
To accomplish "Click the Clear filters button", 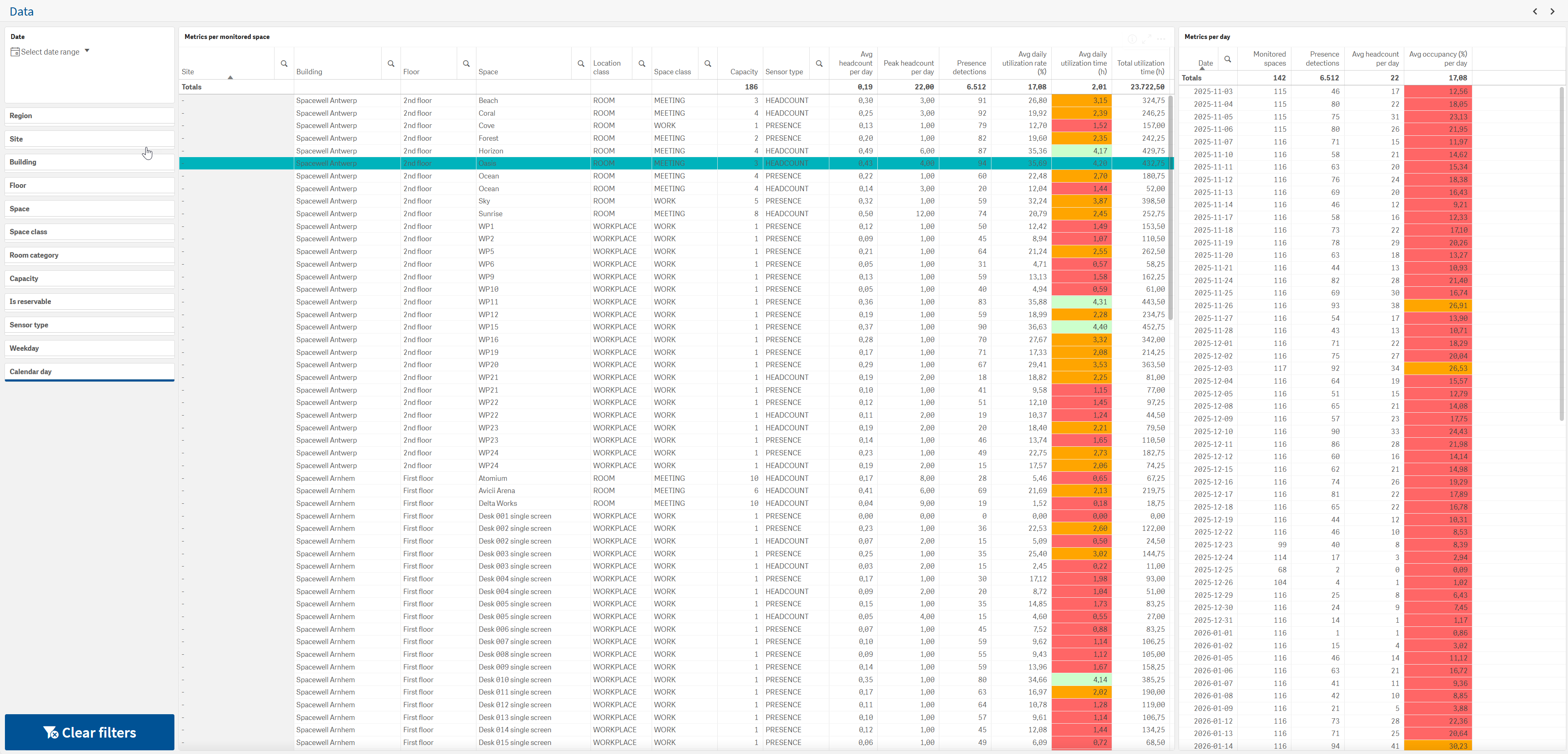I will click(x=89, y=732).
